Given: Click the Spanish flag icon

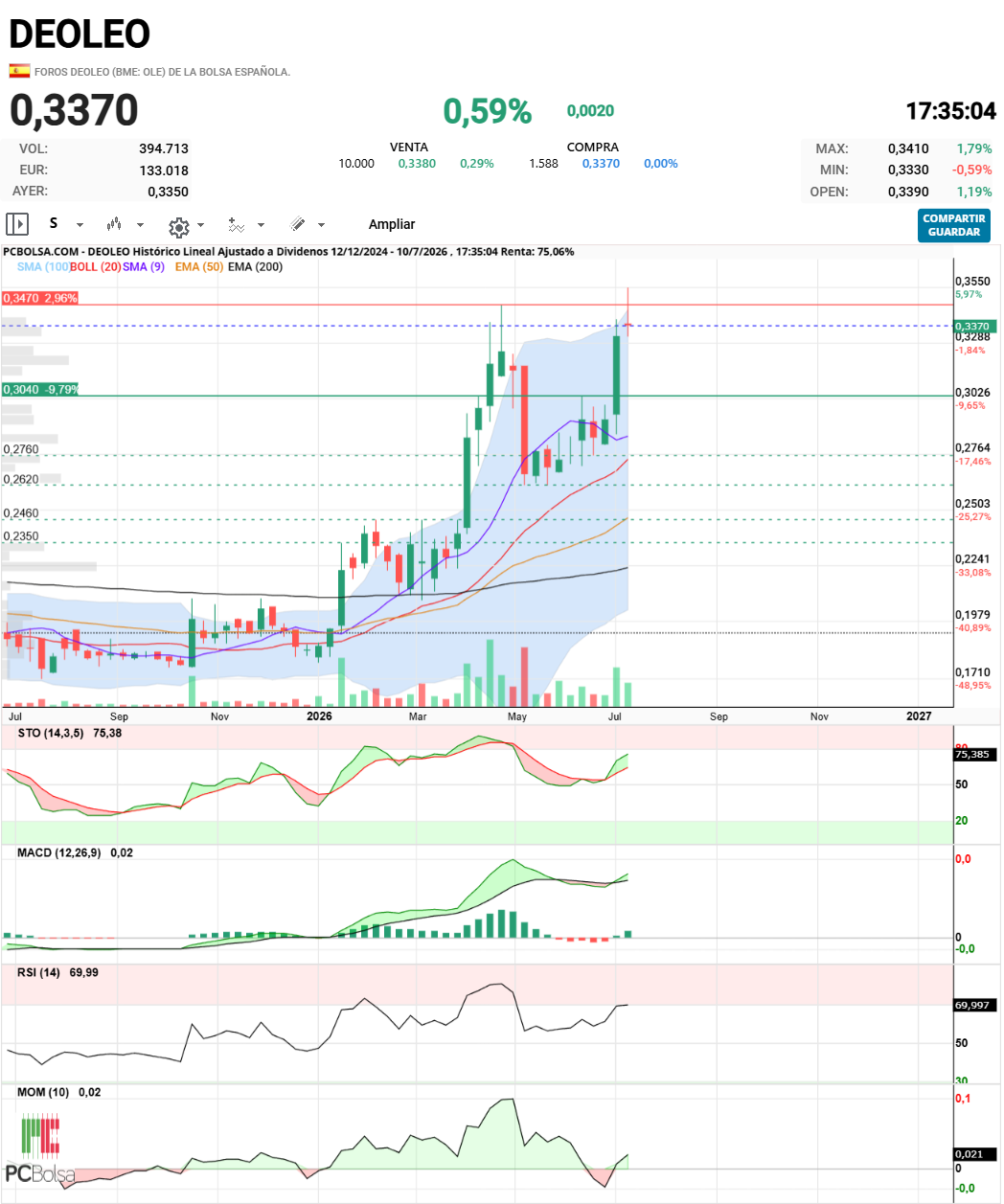Looking at the screenshot, I should pyautogui.click(x=19, y=71).
